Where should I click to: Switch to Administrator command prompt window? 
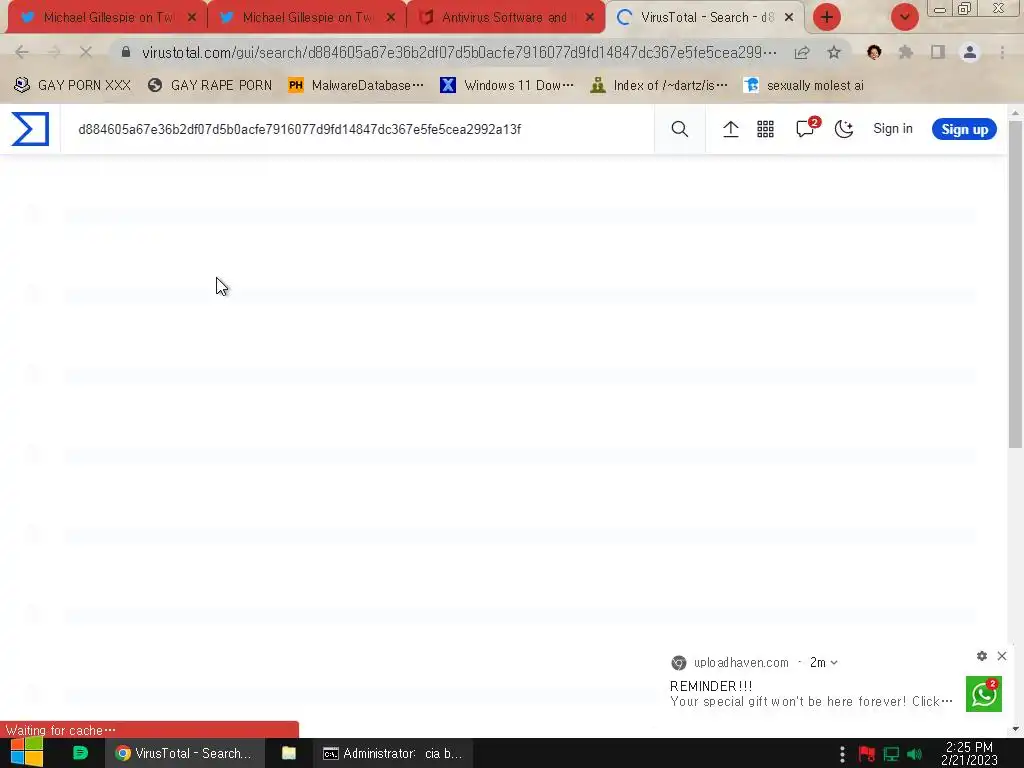pos(392,753)
